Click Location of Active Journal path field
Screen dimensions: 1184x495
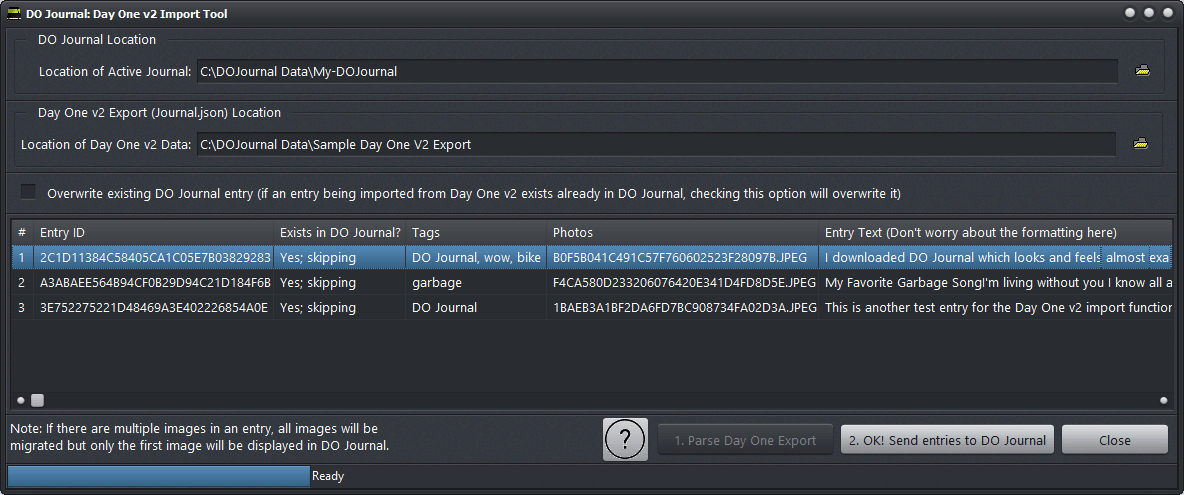(x=656, y=71)
